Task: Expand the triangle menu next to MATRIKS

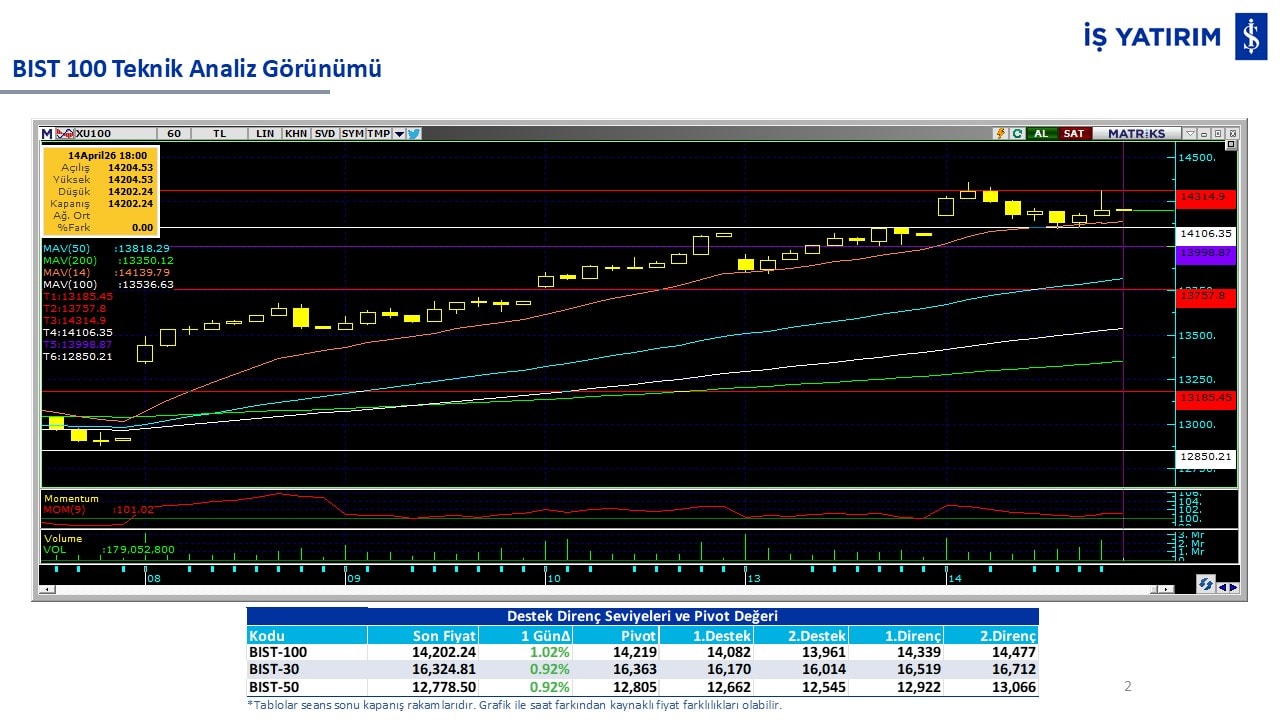Action: click(1189, 133)
